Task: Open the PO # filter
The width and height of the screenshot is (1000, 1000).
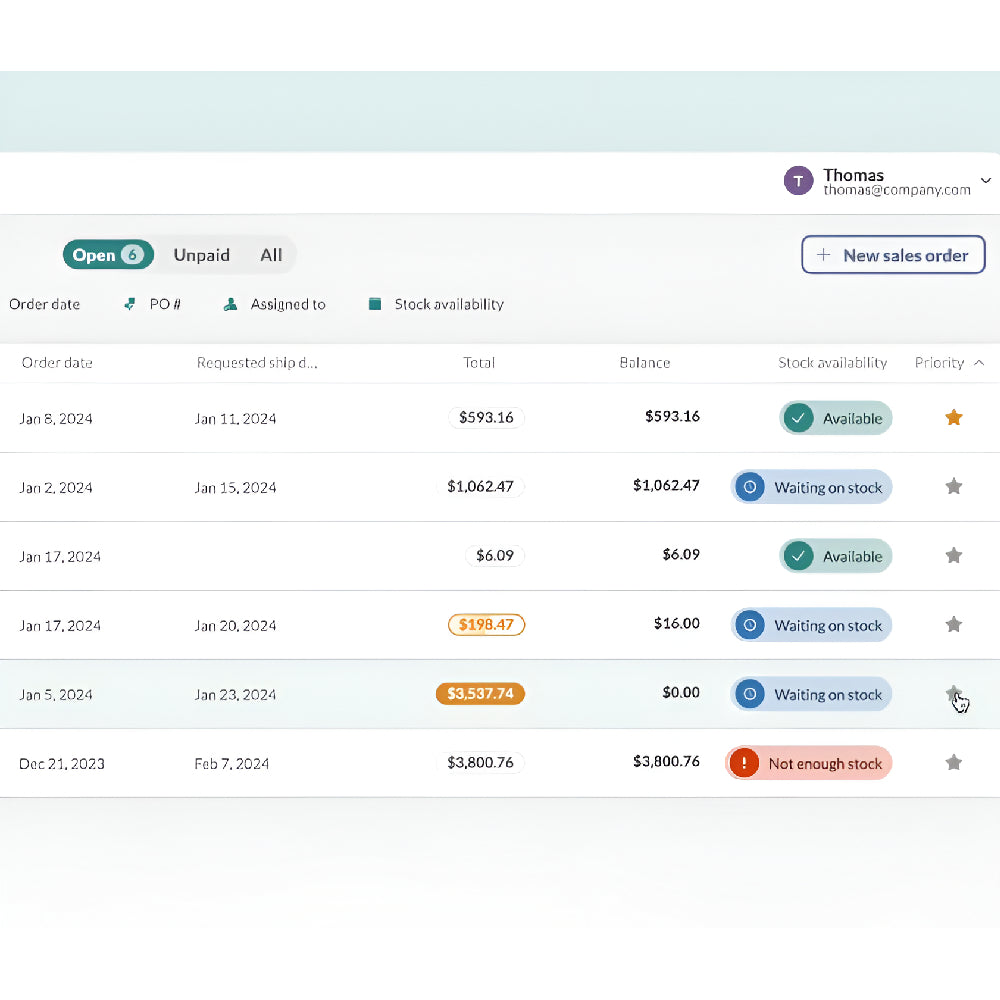Action: 152,304
